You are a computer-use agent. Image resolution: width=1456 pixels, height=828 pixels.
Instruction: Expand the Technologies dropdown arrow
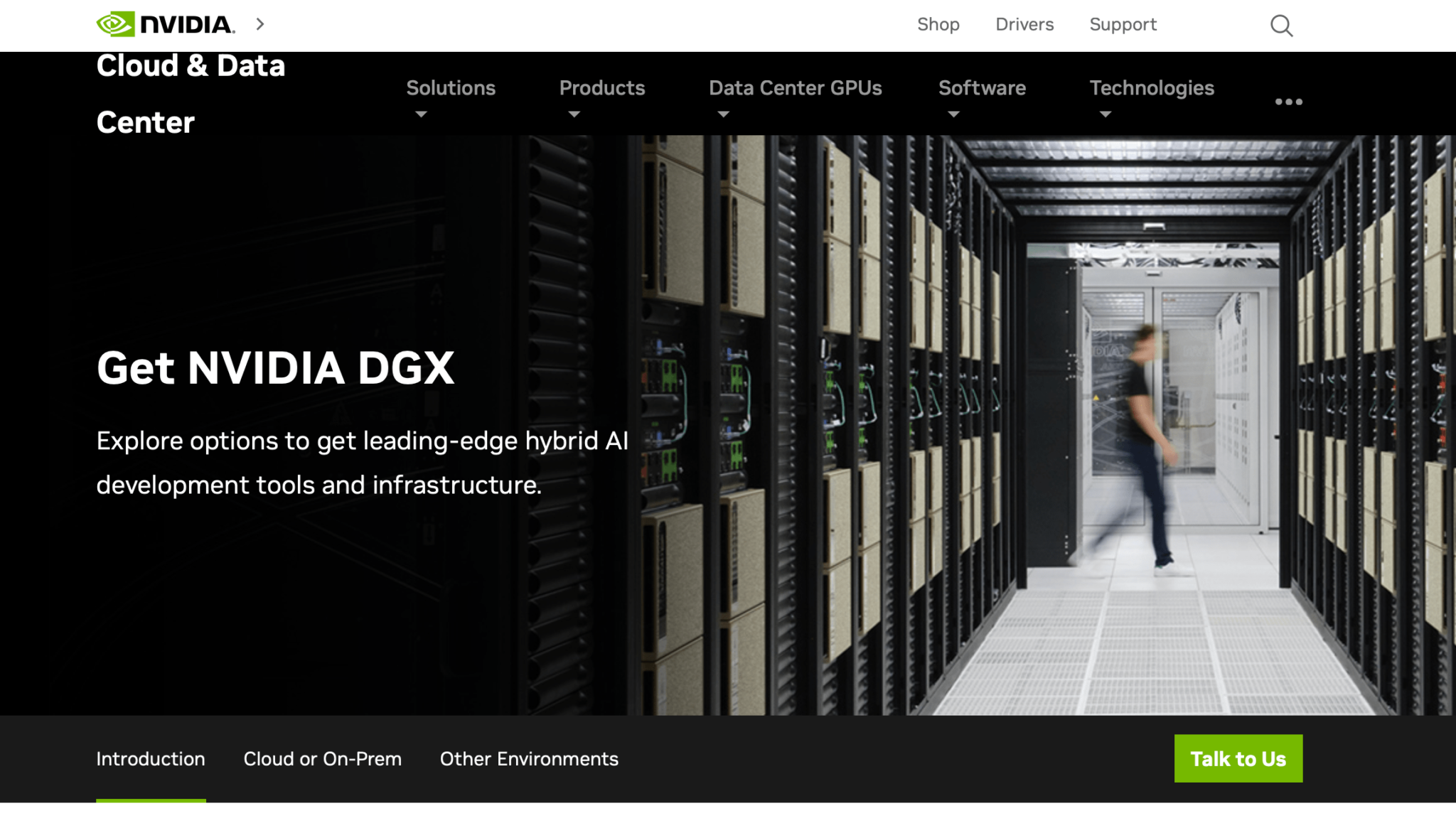1106,114
